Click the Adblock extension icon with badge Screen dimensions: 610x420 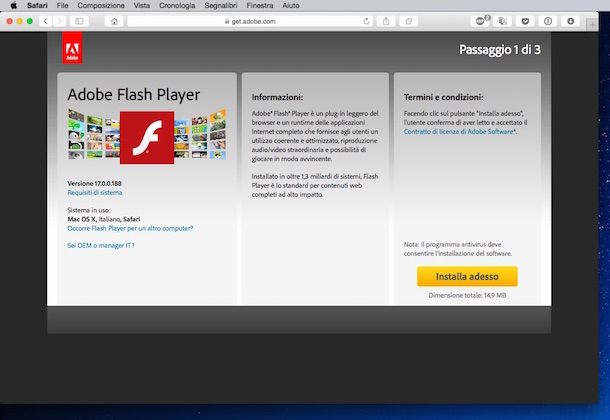point(480,21)
